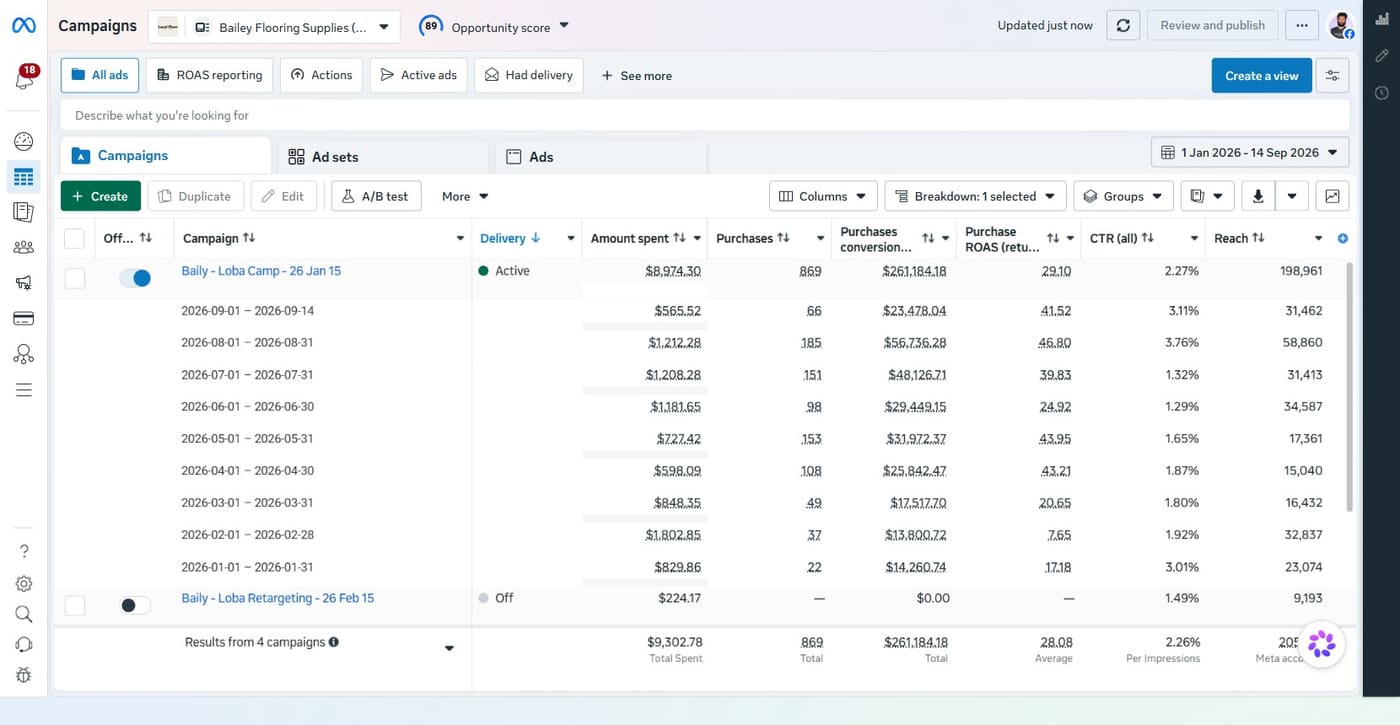Viewport: 1400px width, 725px height.
Task: Expand the More dropdown in the toolbar
Action: pos(465,196)
